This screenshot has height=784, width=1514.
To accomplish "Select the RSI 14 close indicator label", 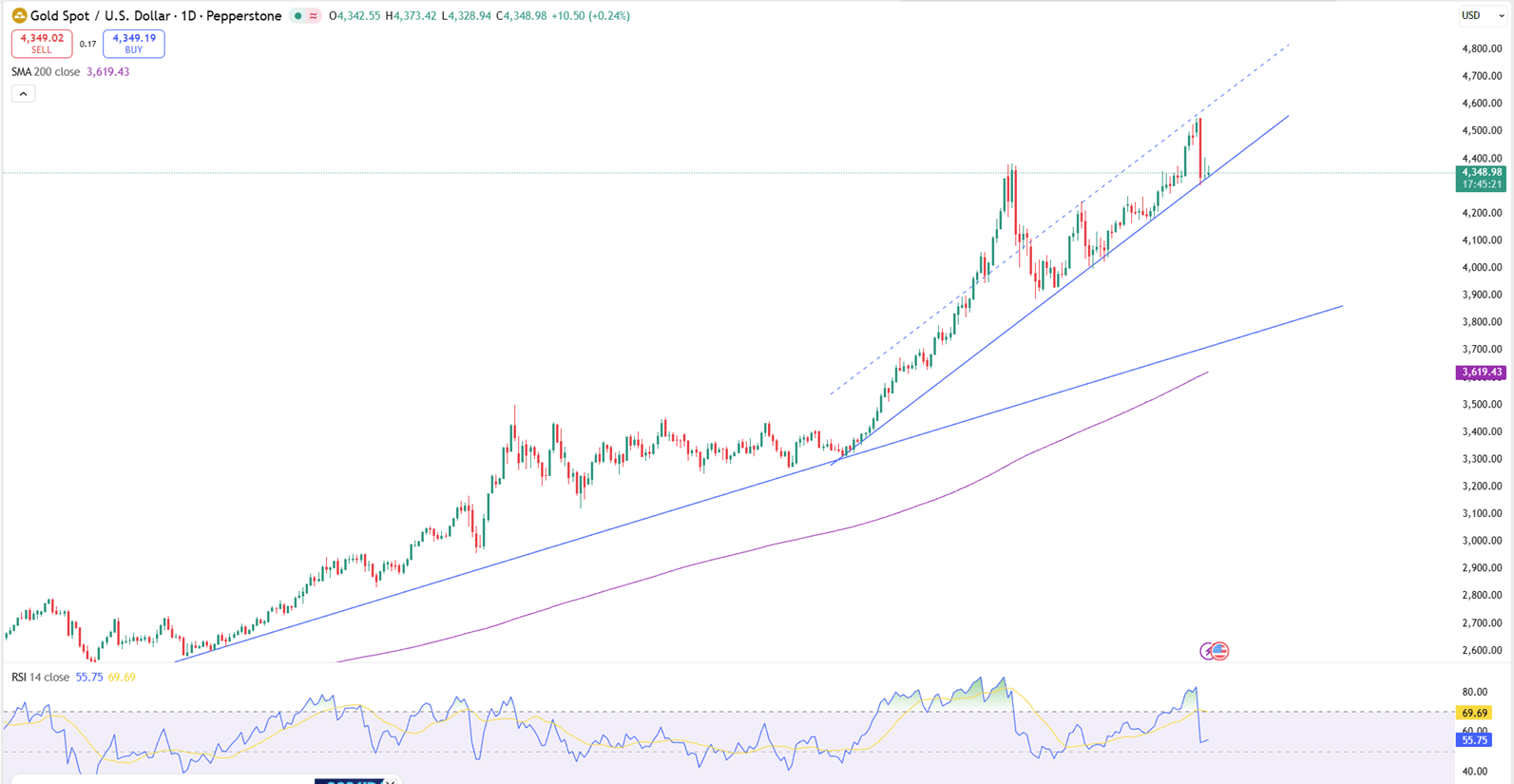I will 40,678.
